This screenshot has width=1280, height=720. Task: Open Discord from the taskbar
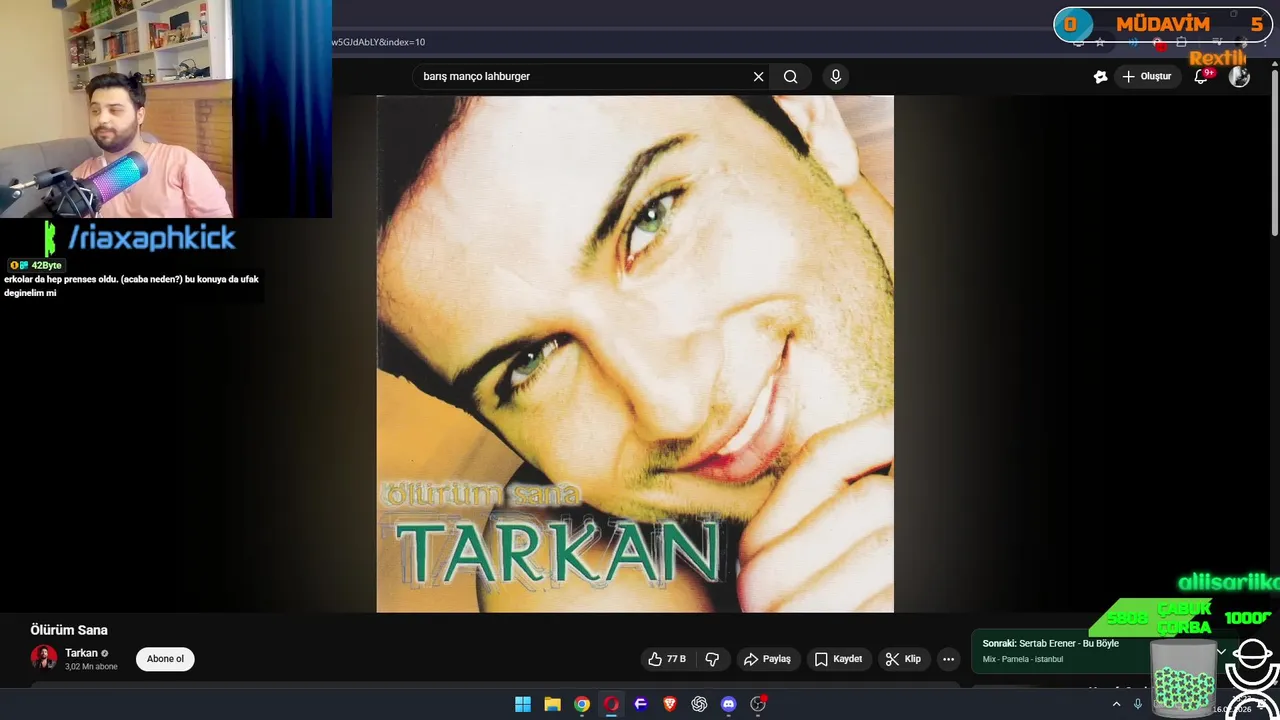click(729, 704)
